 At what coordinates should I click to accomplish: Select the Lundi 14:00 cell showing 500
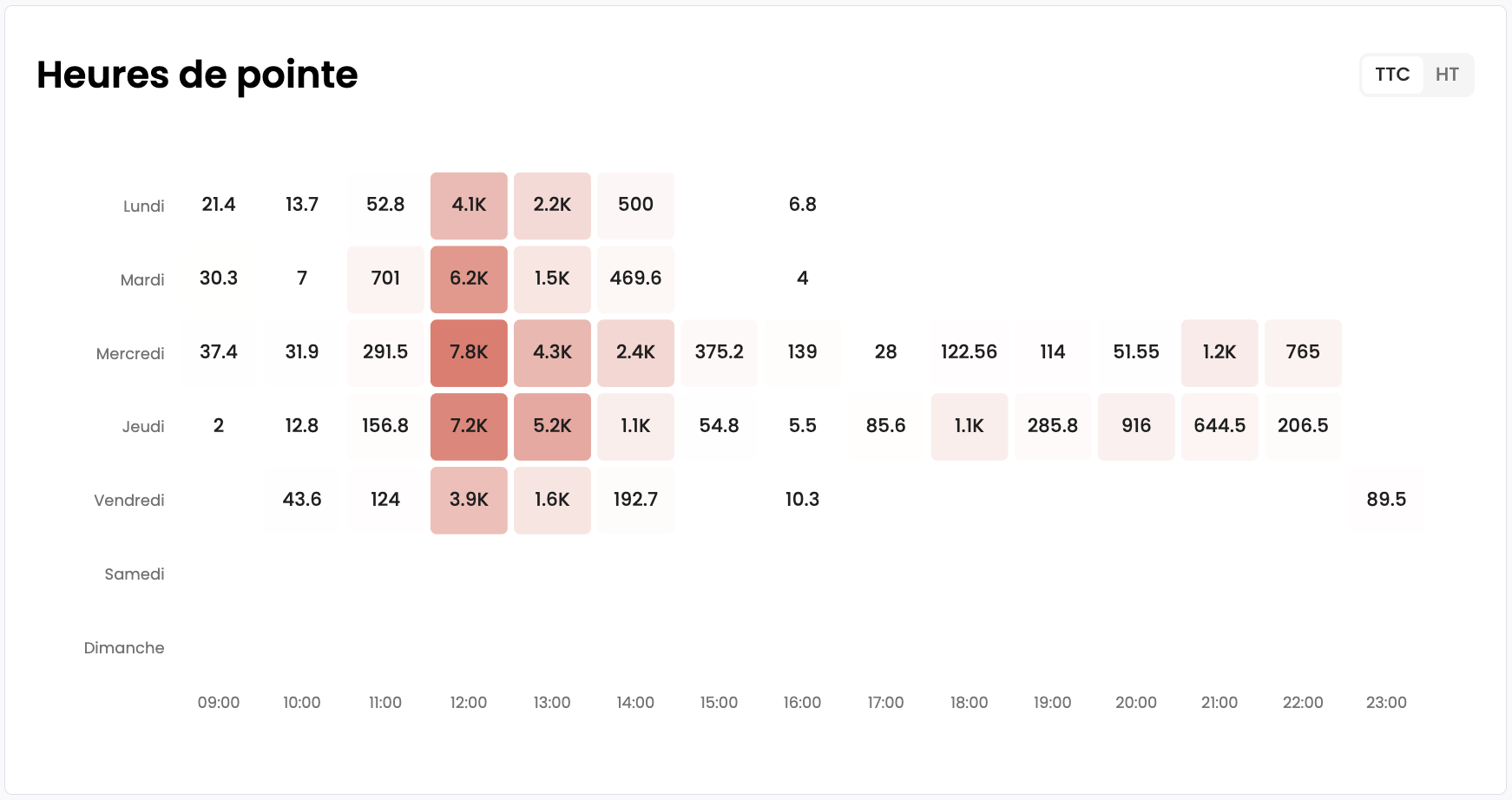(x=635, y=205)
